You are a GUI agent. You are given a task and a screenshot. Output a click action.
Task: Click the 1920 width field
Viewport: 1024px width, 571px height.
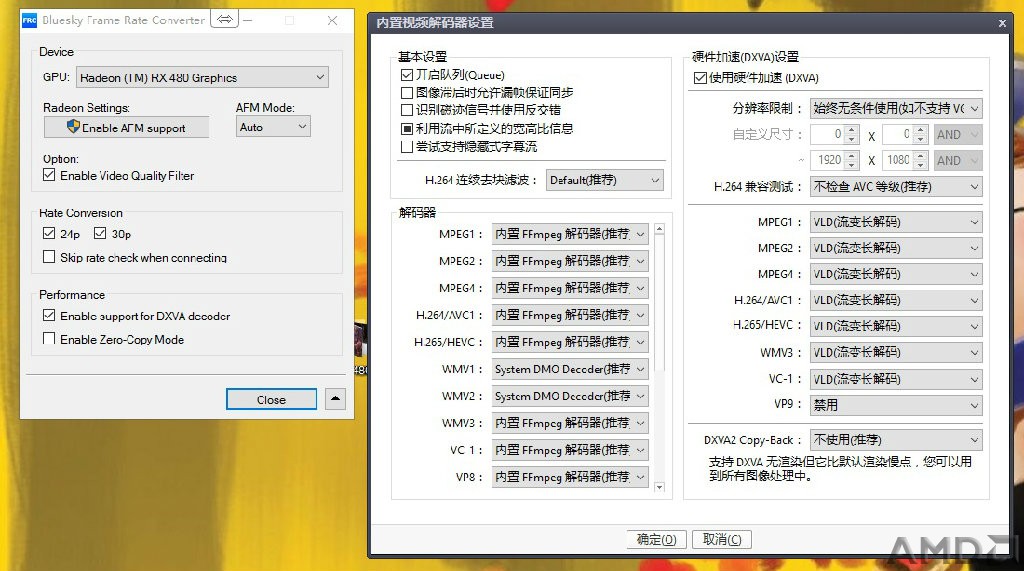click(x=827, y=160)
